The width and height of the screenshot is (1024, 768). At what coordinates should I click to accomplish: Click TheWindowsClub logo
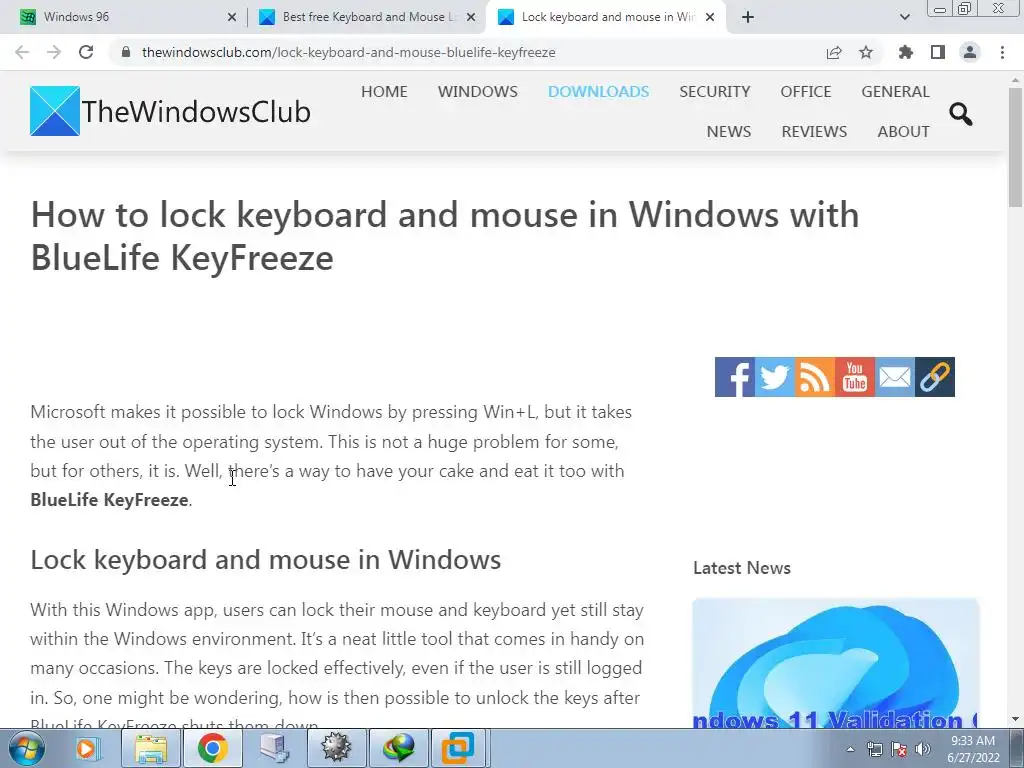[x=170, y=111]
